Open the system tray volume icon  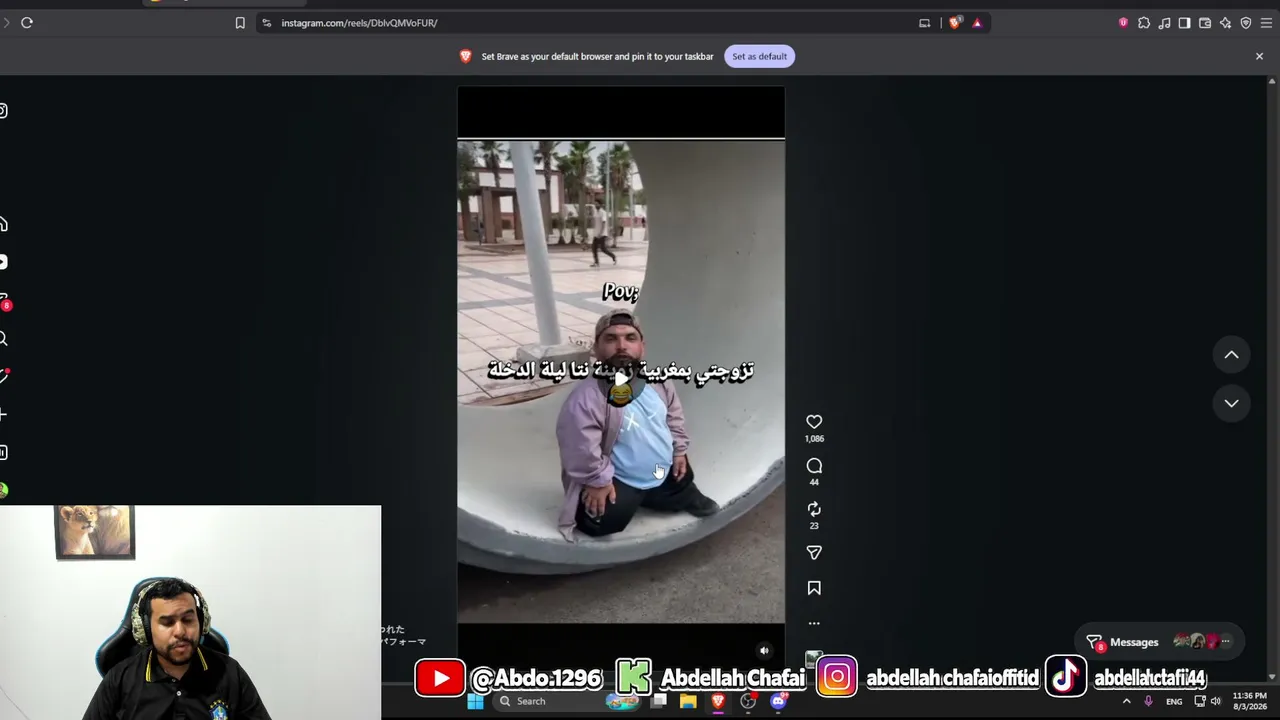click(x=1216, y=702)
